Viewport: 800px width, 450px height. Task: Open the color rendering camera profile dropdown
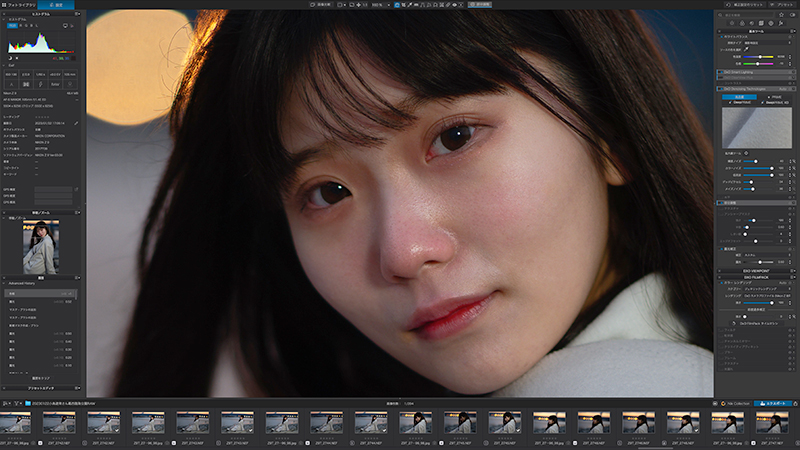pyautogui.click(x=767, y=296)
